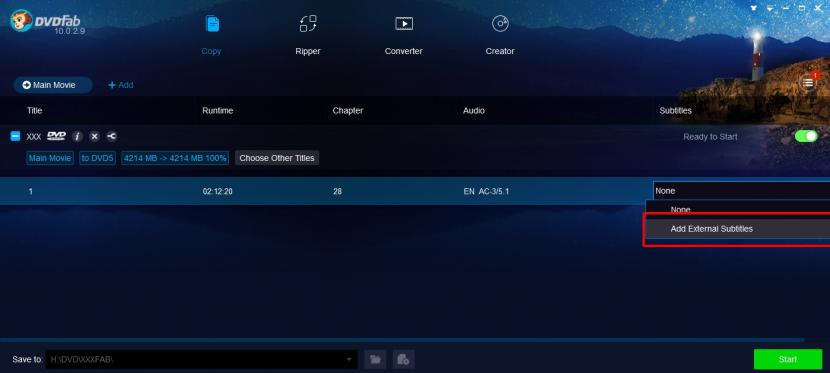Open the Copy module icon
This screenshot has height=373, width=830.
(212, 24)
